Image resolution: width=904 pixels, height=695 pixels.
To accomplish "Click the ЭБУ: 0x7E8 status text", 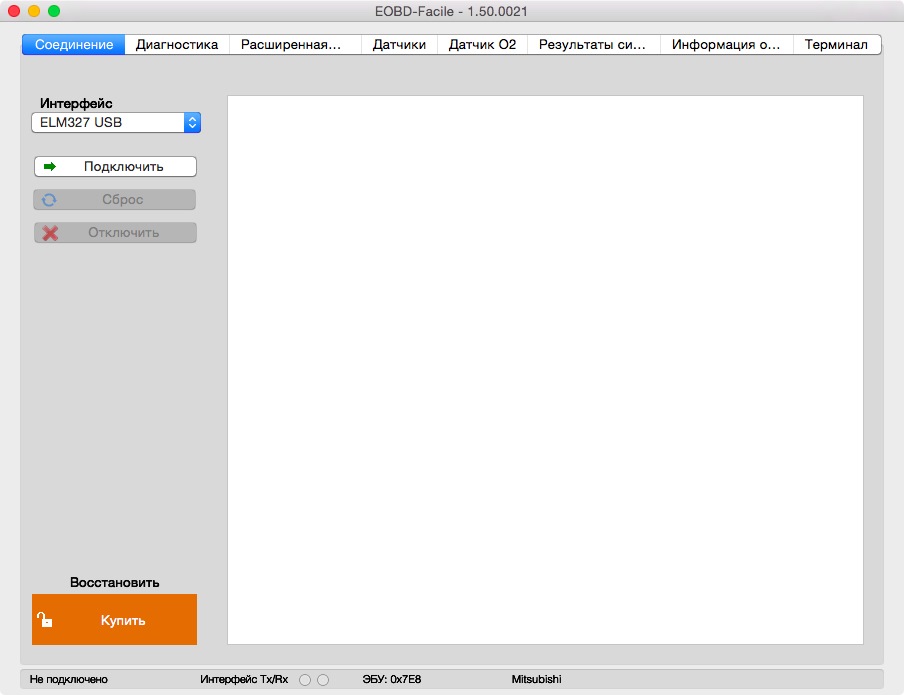I will click(391, 679).
